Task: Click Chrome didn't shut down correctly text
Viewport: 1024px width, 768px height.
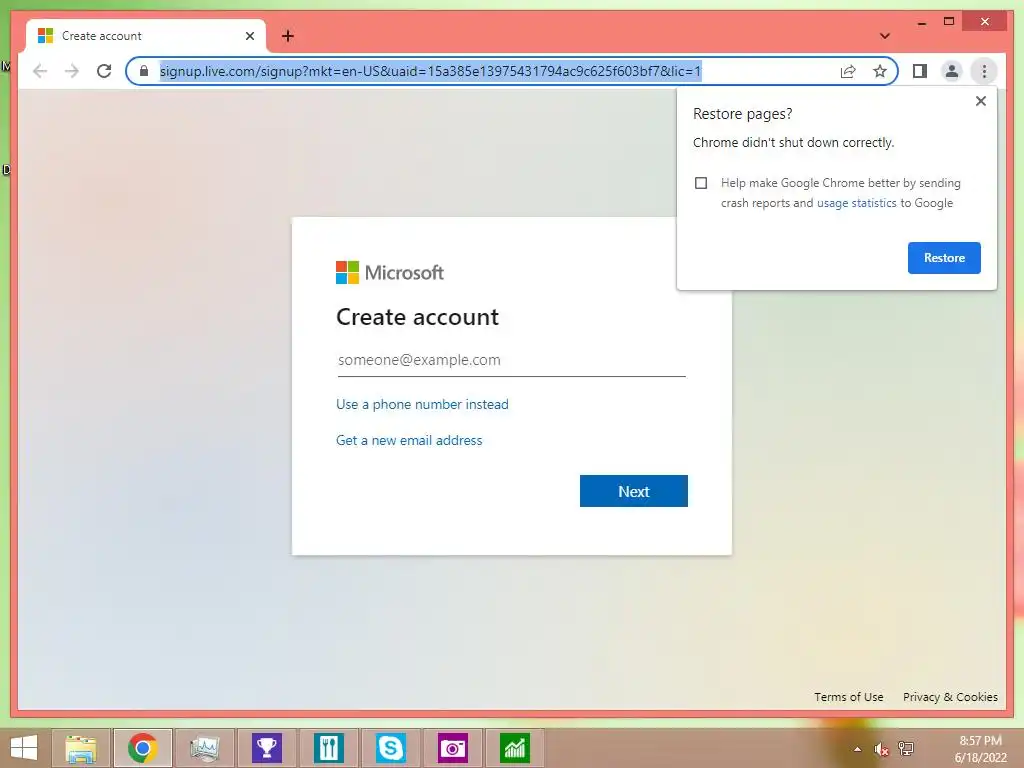Action: [x=793, y=142]
